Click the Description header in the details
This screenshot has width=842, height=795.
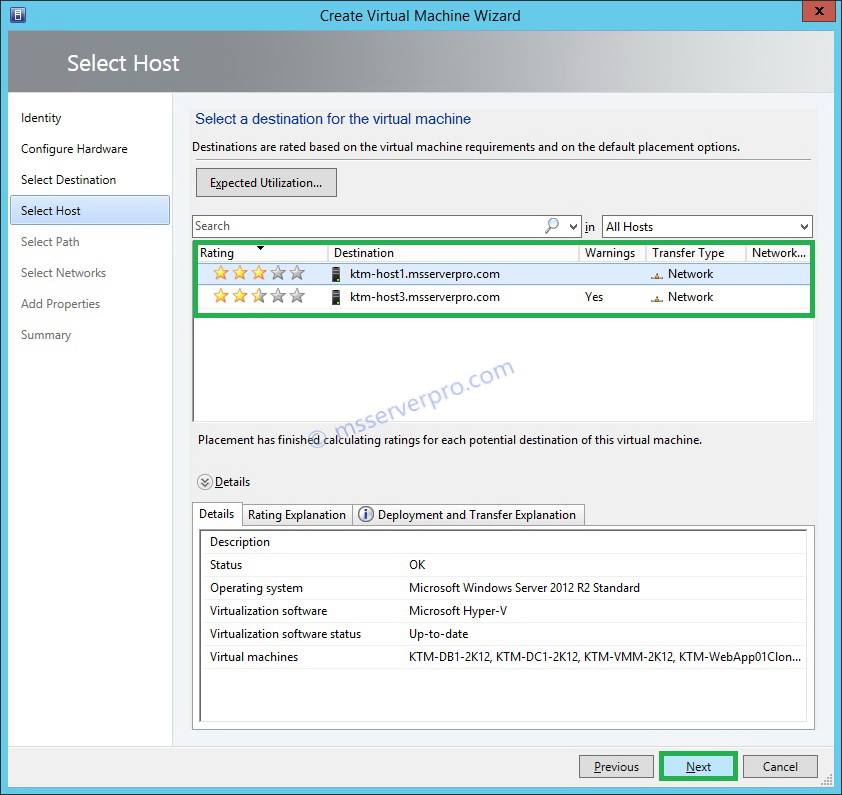(x=239, y=541)
